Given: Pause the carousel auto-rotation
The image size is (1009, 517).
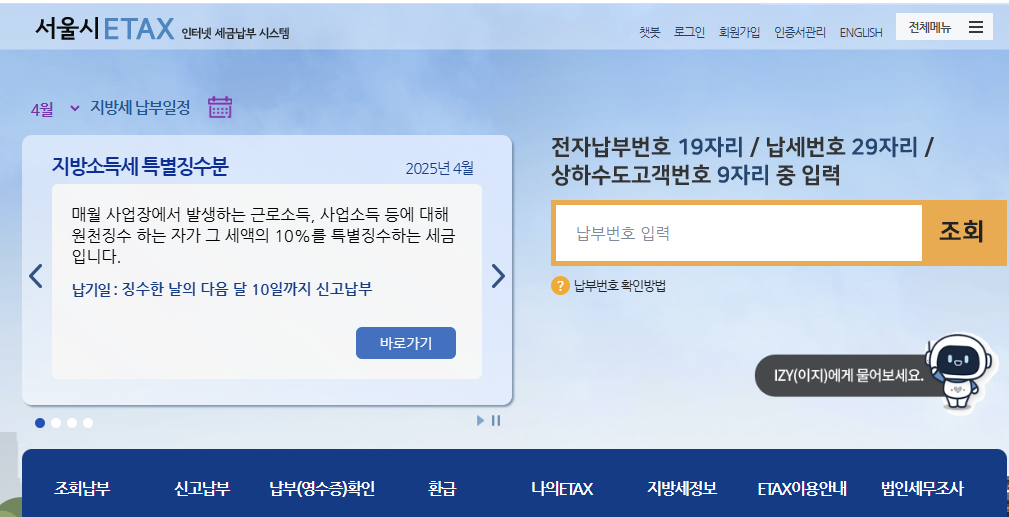Looking at the screenshot, I should coord(495,420).
